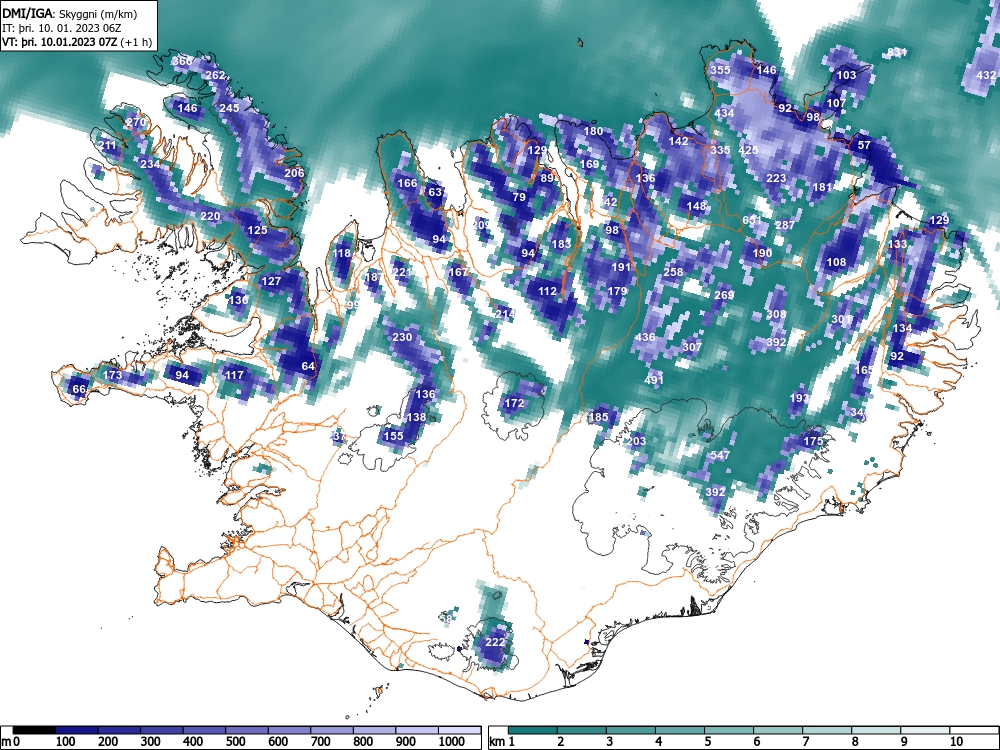Click the visibility value '79'
This screenshot has height=750, width=1000.
click(519, 197)
